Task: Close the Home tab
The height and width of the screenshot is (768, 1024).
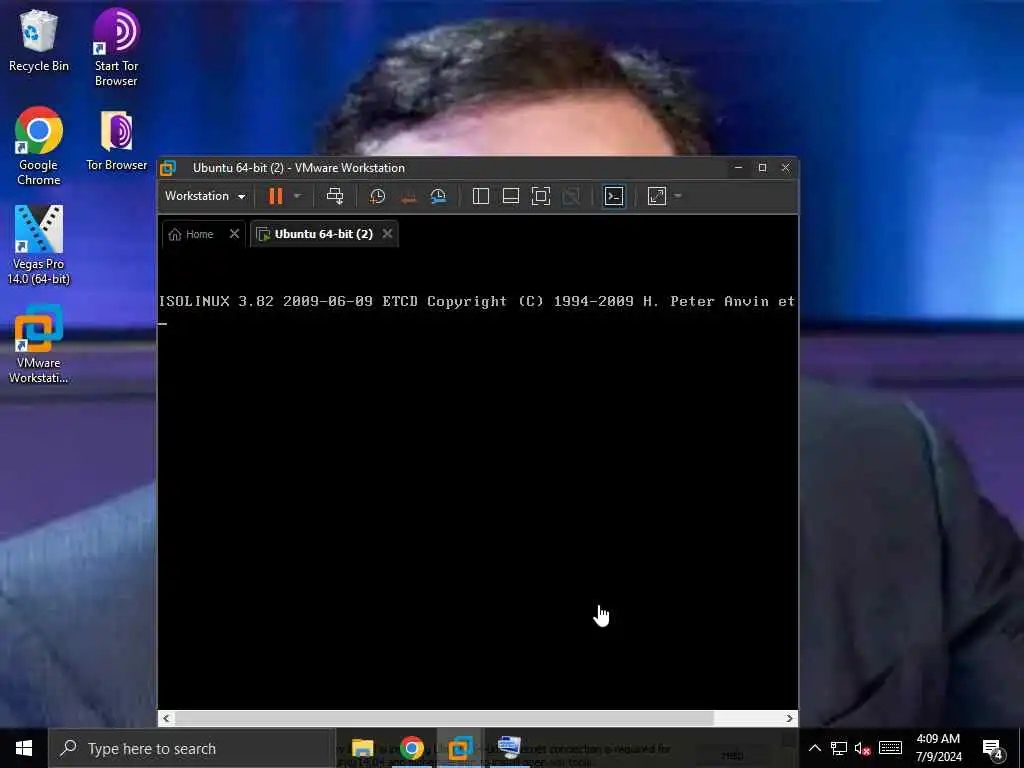Action: tap(234, 234)
